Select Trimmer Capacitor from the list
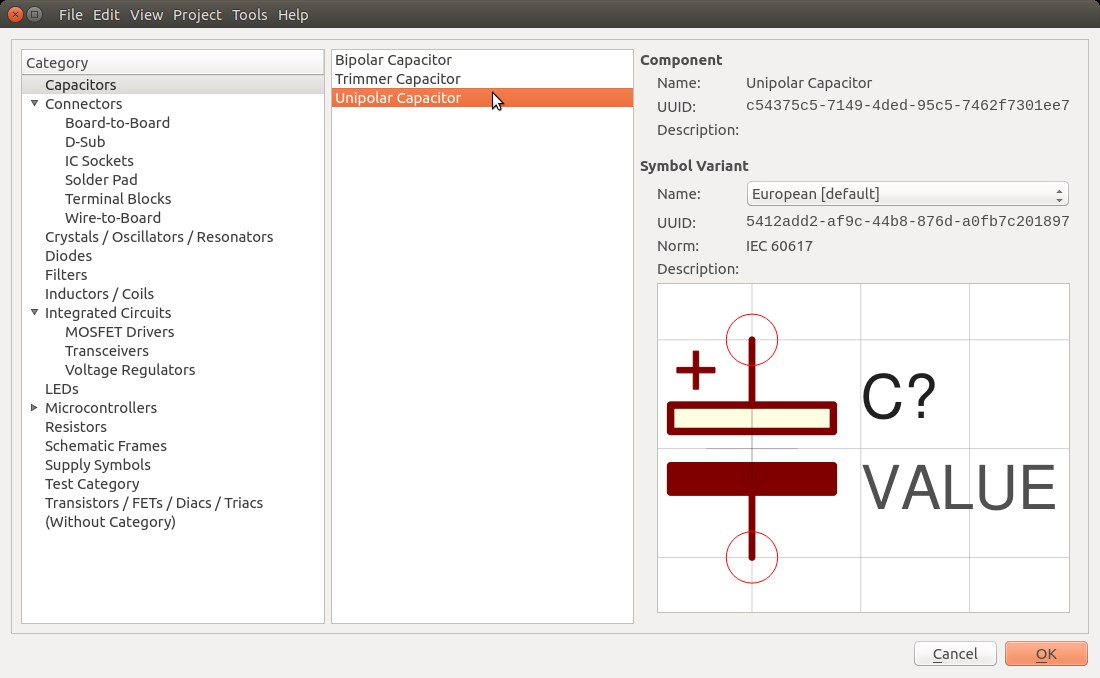 tap(397, 79)
